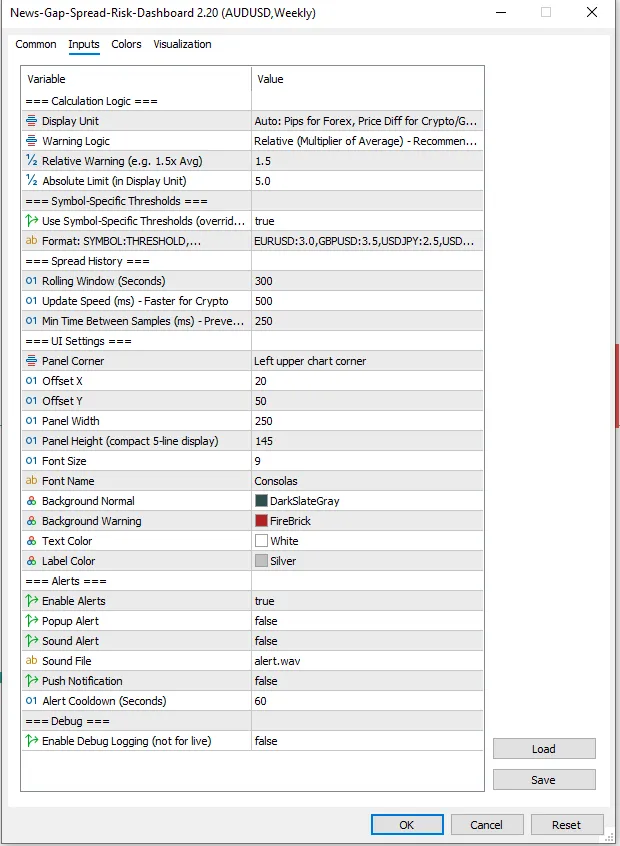Click the Variable column header
This screenshot has width=620, height=846.
tap(136, 79)
